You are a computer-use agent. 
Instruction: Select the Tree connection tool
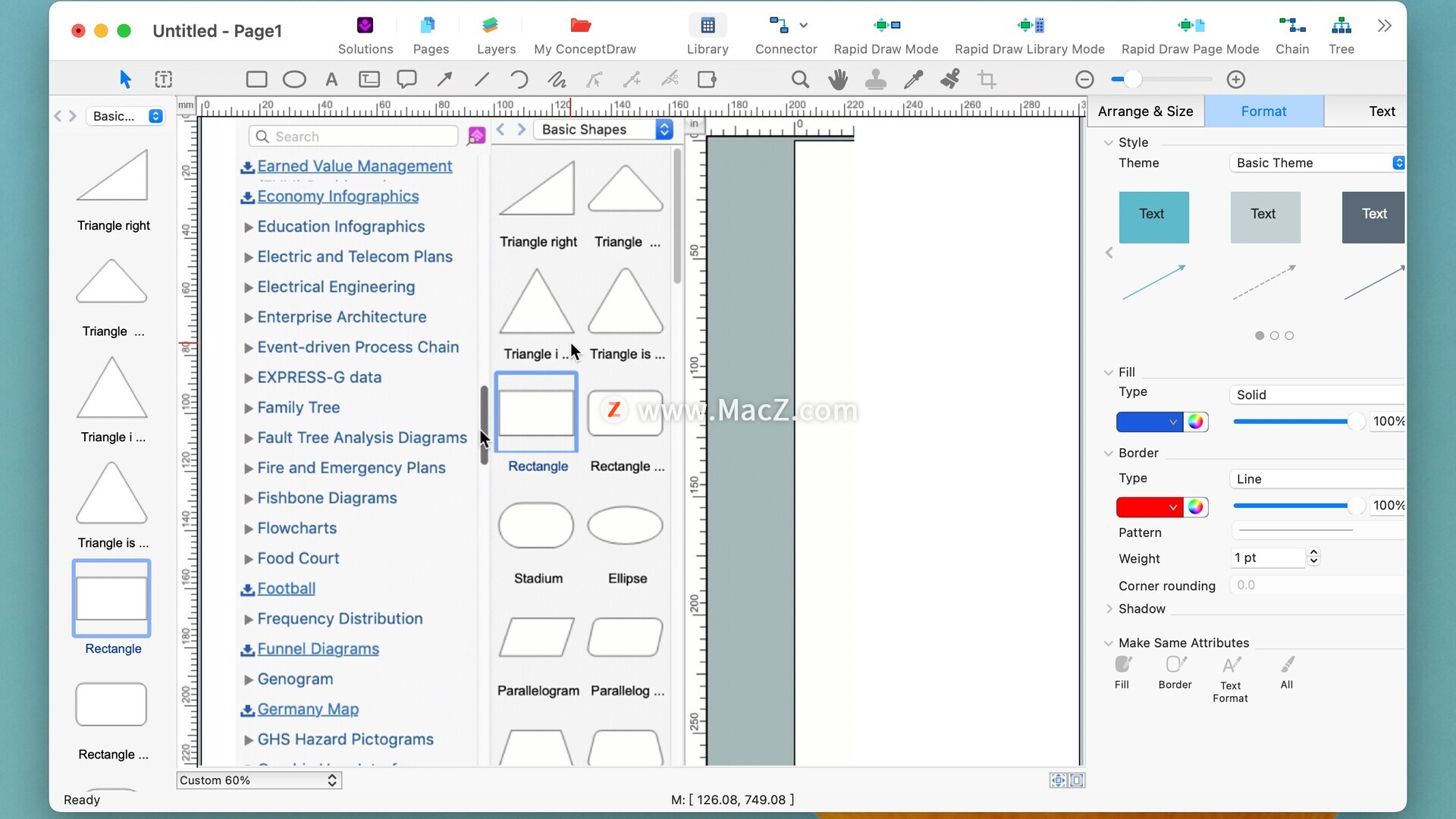[x=1341, y=35]
